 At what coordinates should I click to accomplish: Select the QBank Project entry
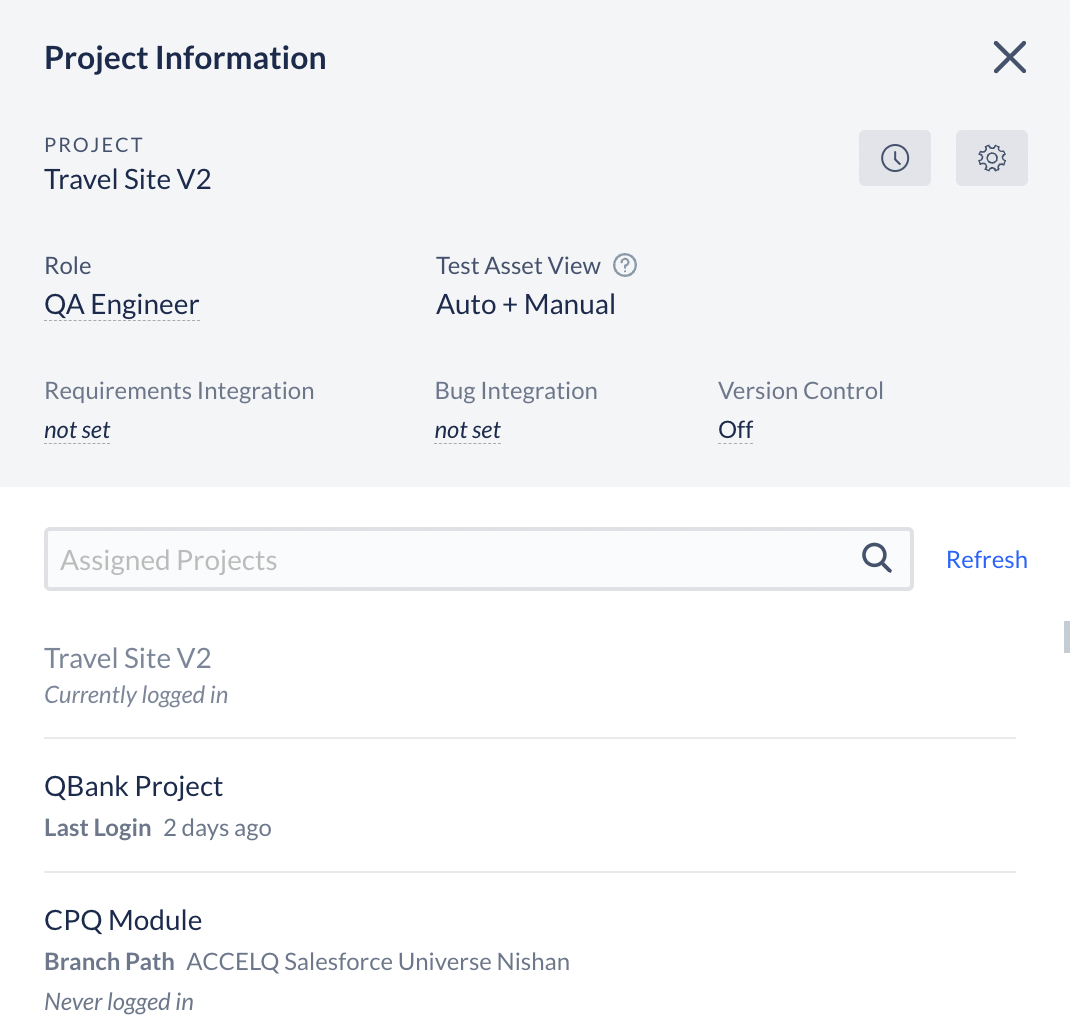134,786
